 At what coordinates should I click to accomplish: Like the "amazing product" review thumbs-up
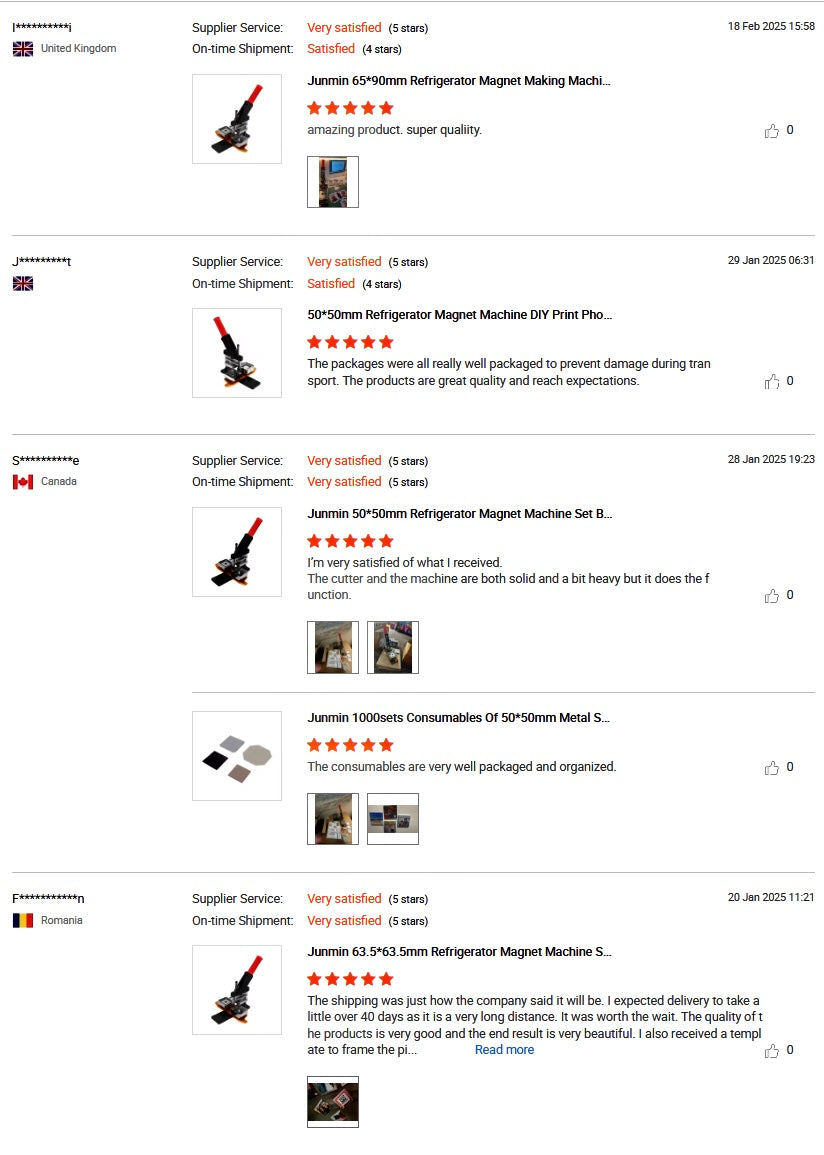click(772, 130)
